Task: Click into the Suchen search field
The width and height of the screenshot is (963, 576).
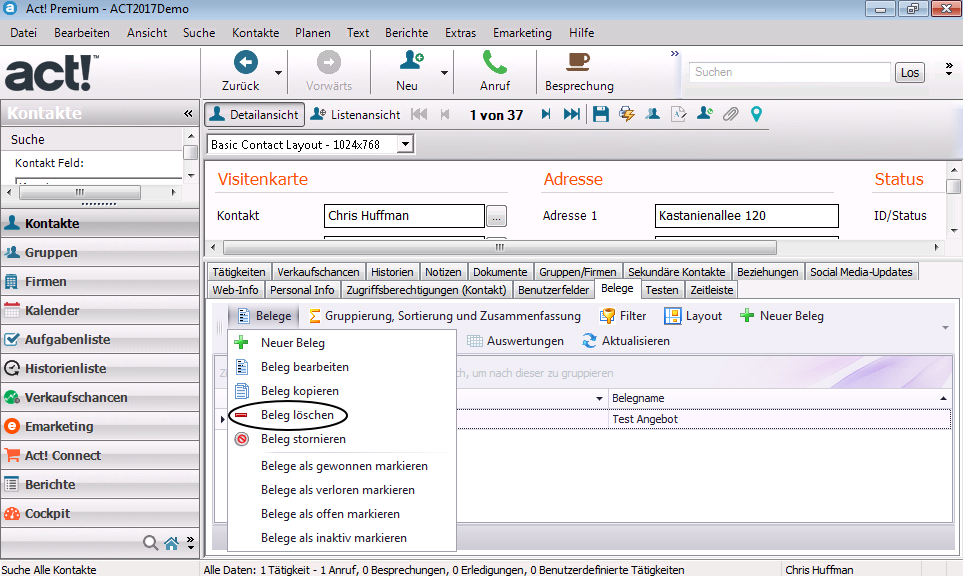Action: (x=789, y=72)
